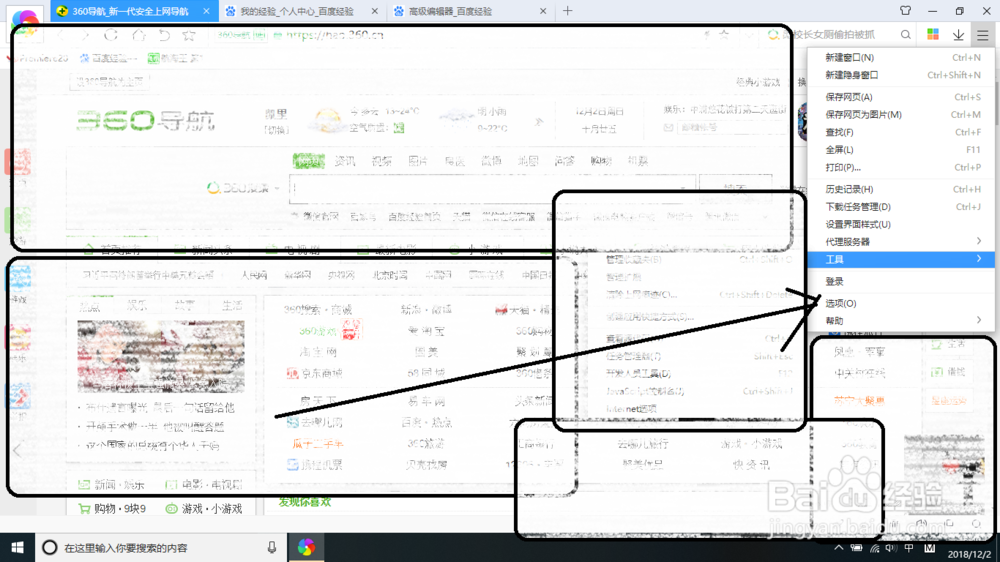The image size is (1000, 562).
Task: Select 保存网页(A) menu item
Action: 901,97
